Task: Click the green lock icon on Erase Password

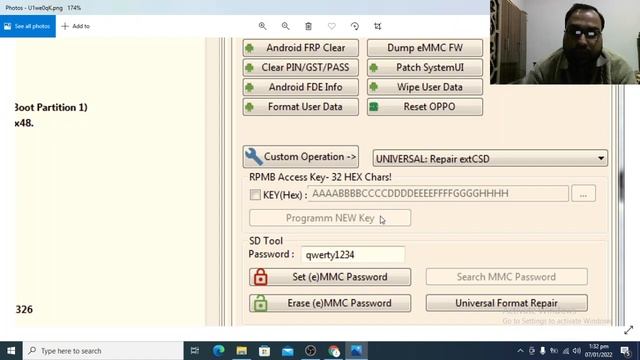Action: 260,303
